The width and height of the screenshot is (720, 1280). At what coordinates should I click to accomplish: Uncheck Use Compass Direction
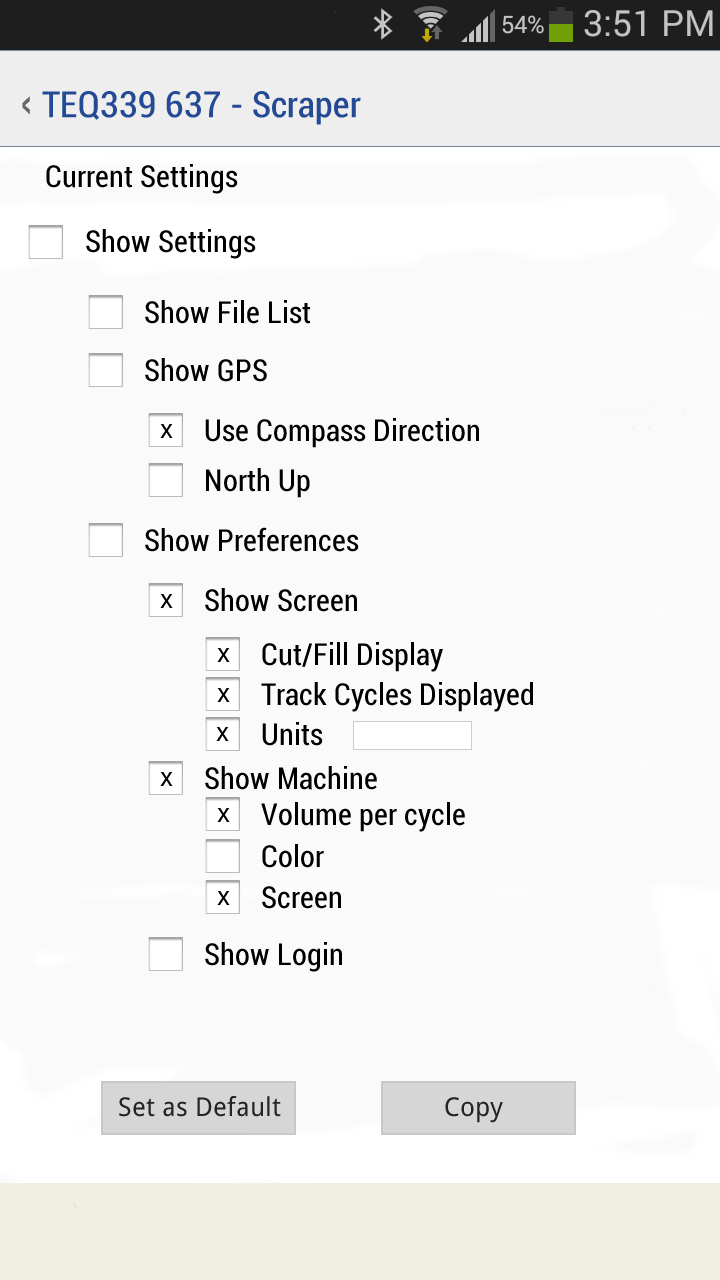pos(166,430)
